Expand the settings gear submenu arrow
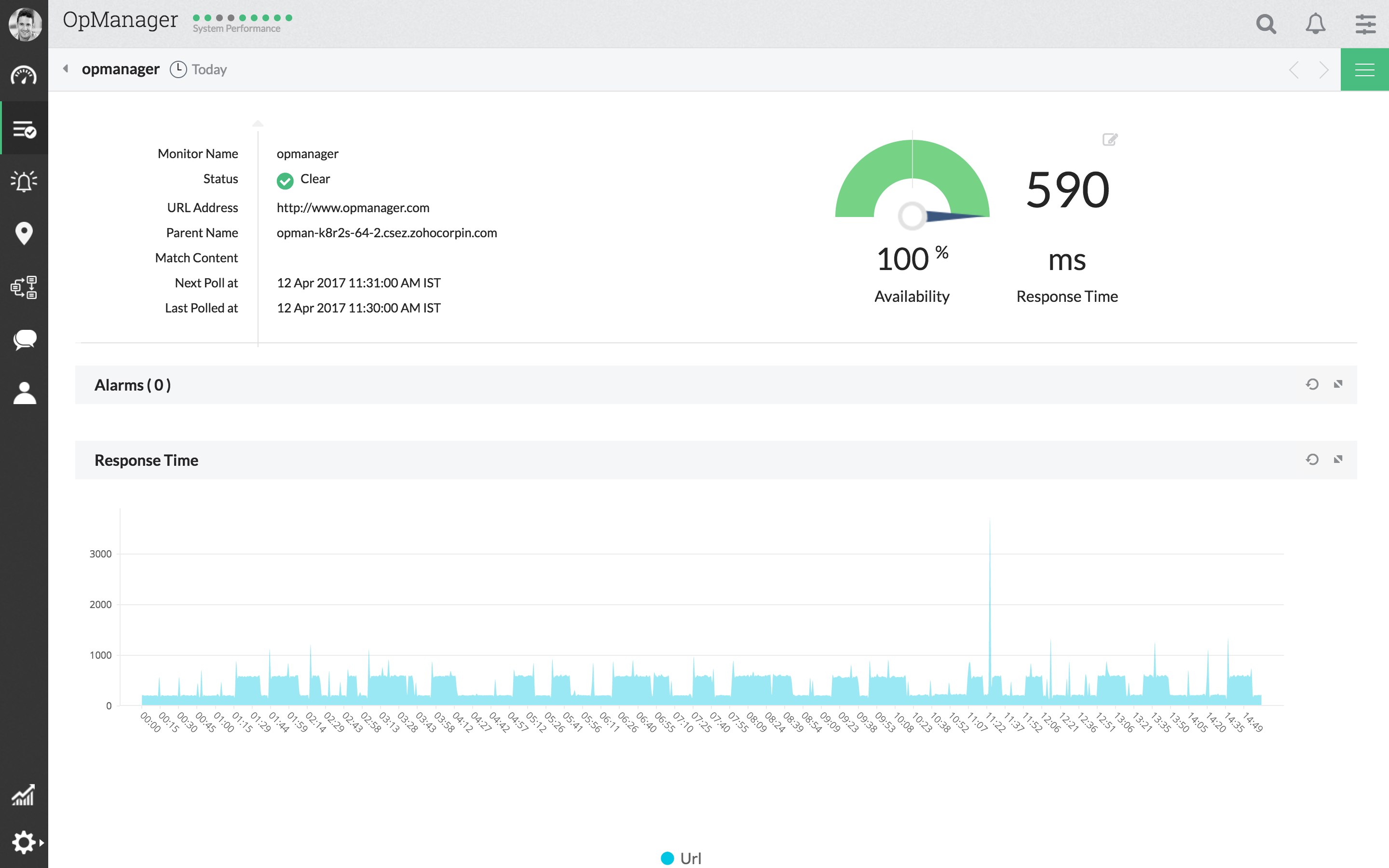 pos(41,843)
